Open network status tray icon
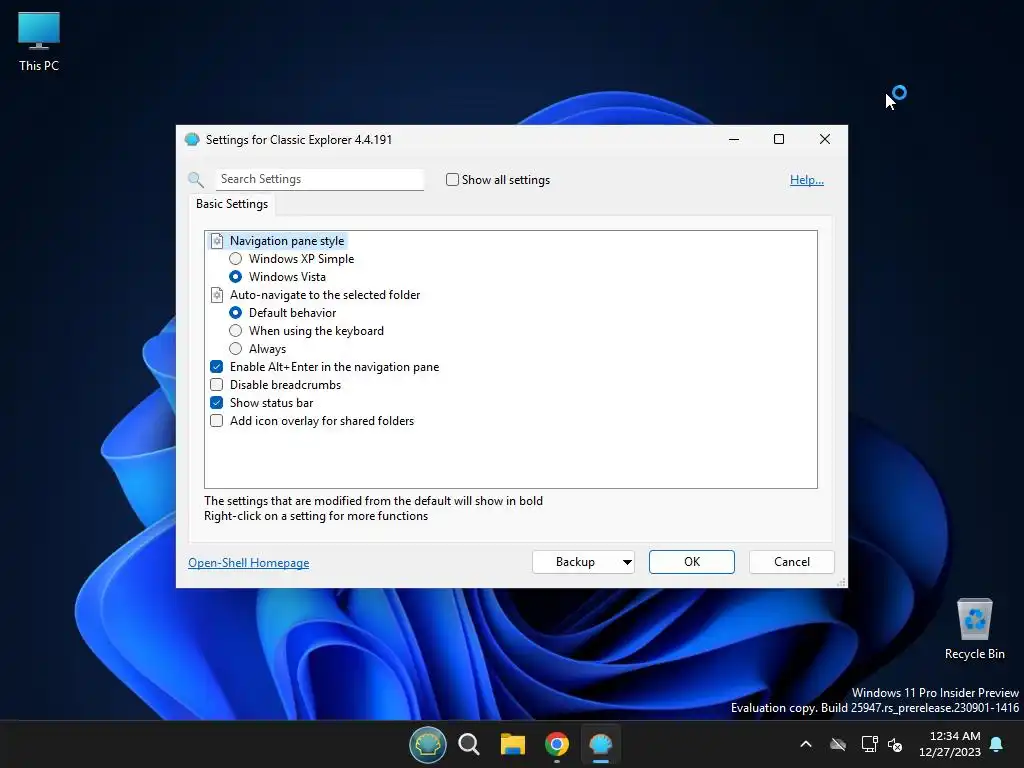Screen dimensions: 1024x768 pos(869,744)
